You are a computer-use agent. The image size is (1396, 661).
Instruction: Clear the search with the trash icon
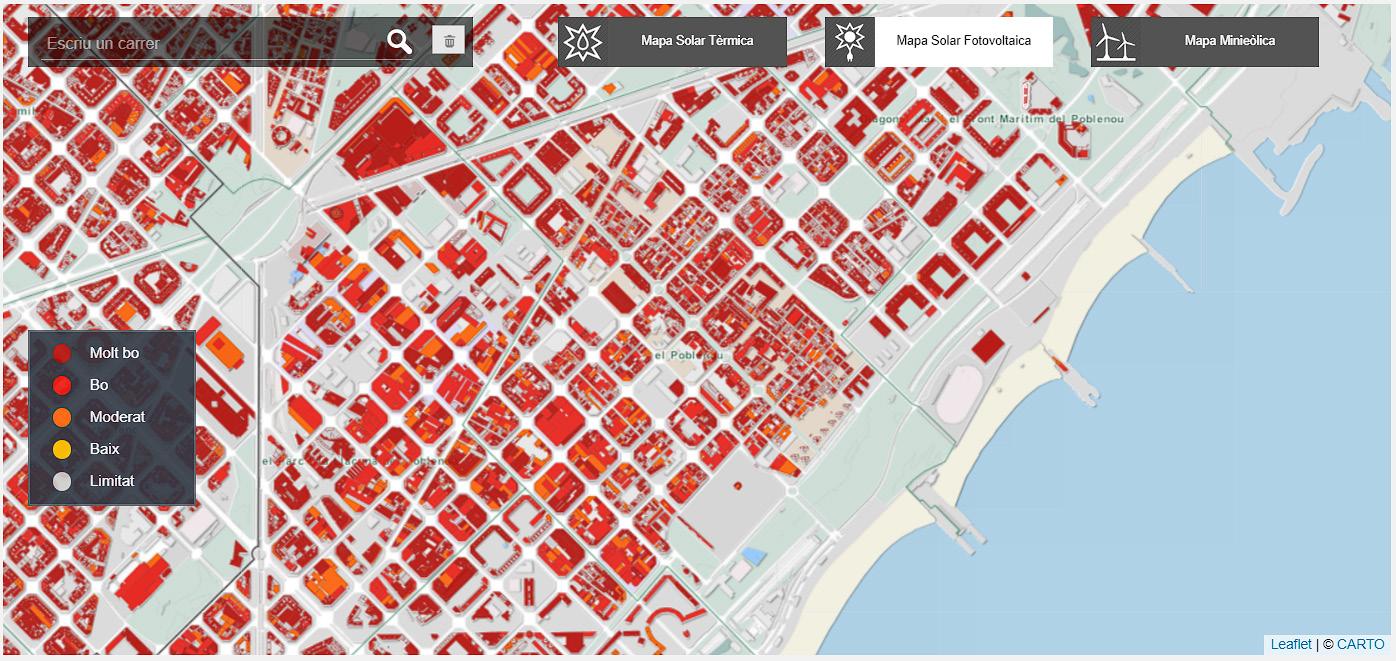tap(449, 41)
